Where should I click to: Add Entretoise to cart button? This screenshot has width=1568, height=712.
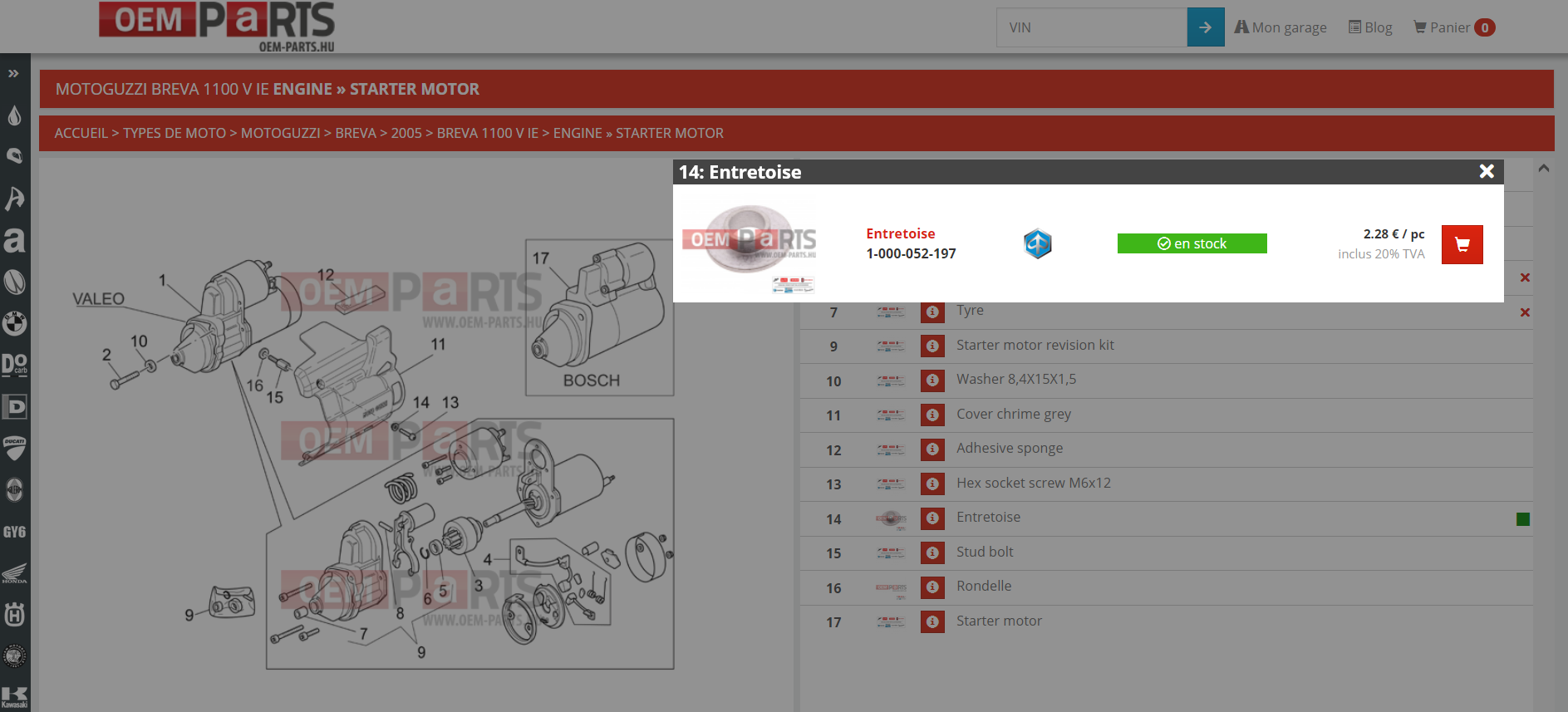[x=1462, y=244]
